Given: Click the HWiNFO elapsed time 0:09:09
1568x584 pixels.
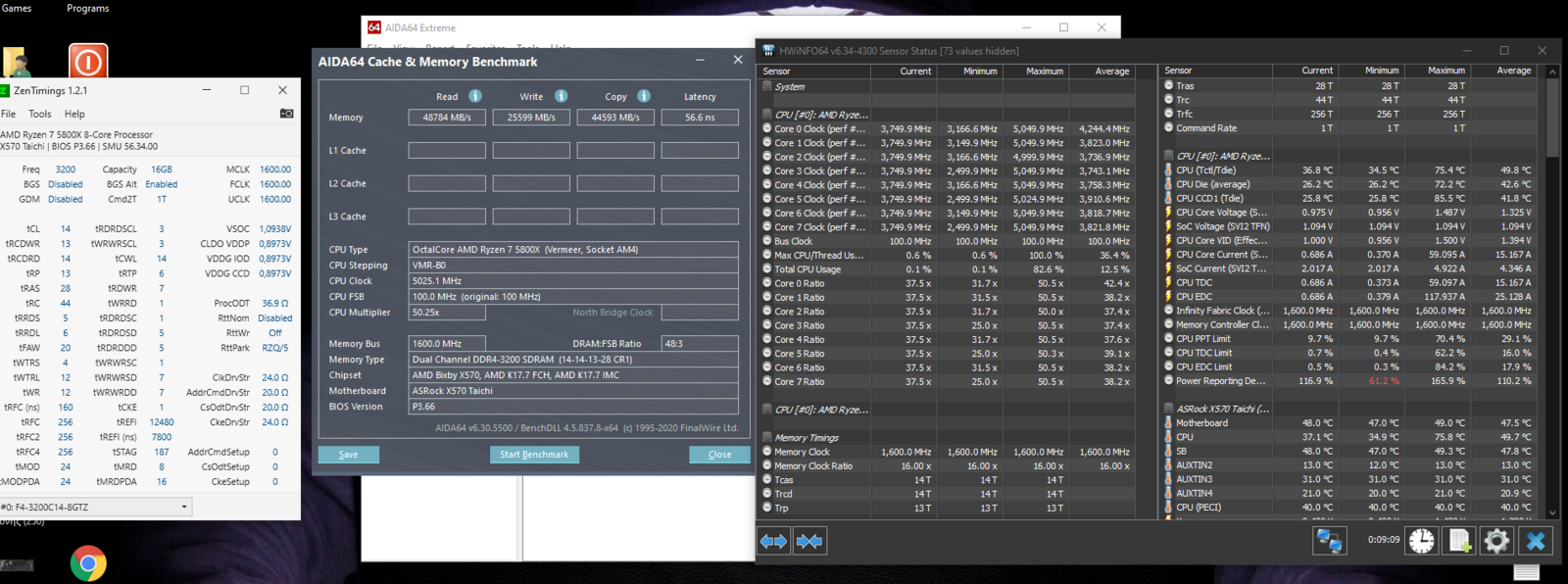Looking at the screenshot, I should point(1384,540).
